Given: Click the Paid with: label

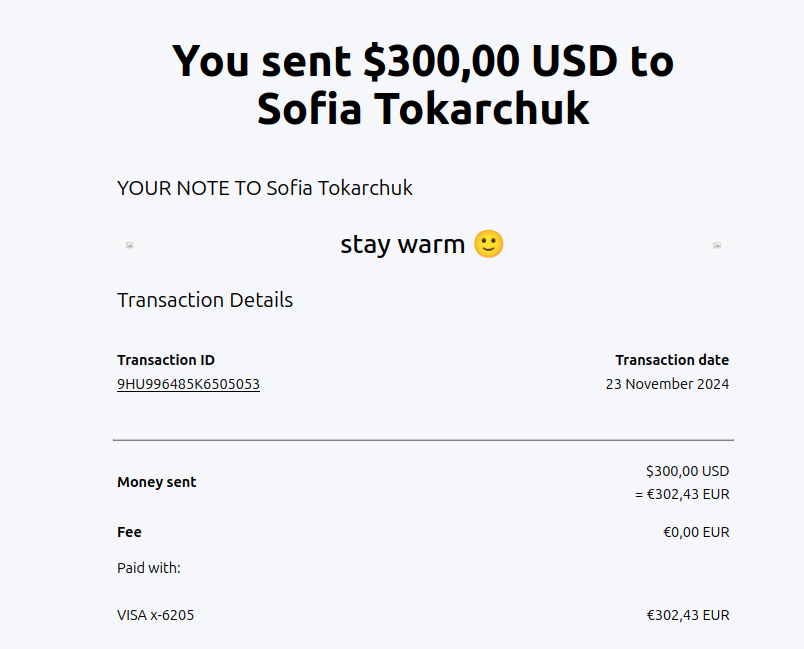Looking at the screenshot, I should pos(148,568).
